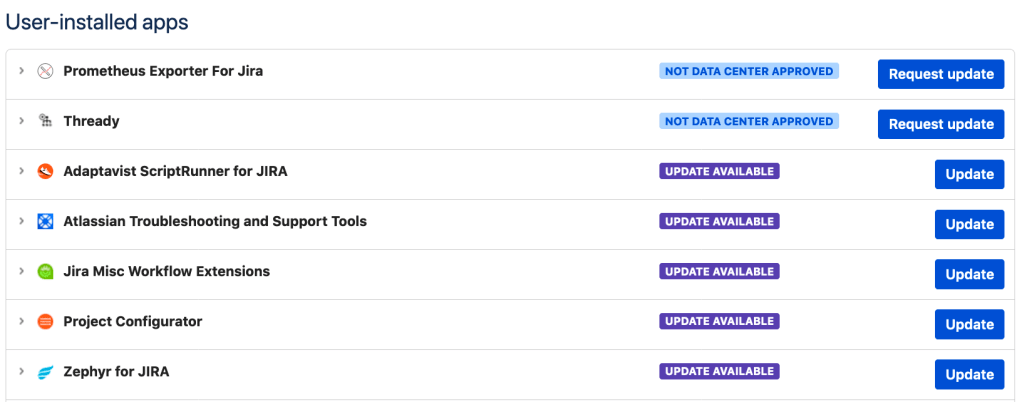The width and height of the screenshot is (1022, 402).
Task: Expand the Thready app details
Action: pyautogui.click(x=21, y=121)
